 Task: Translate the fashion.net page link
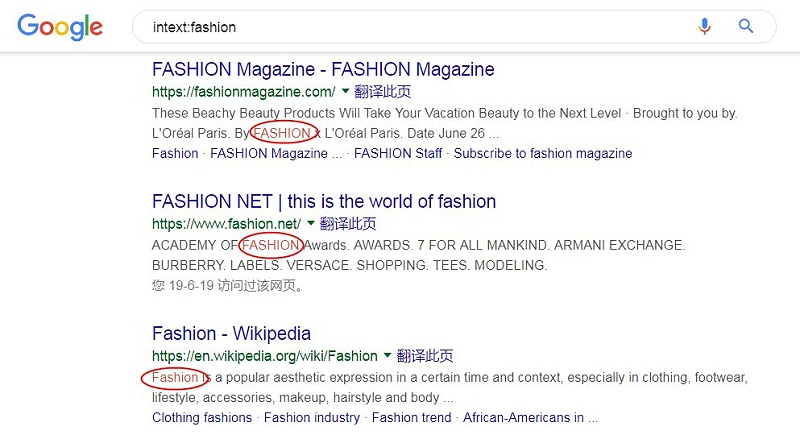pos(348,224)
